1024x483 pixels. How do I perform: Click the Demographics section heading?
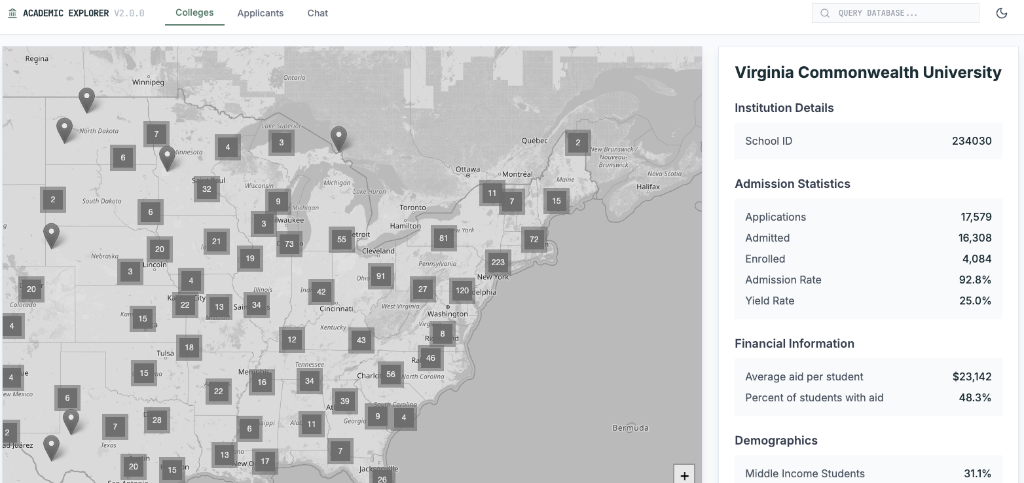(x=776, y=441)
